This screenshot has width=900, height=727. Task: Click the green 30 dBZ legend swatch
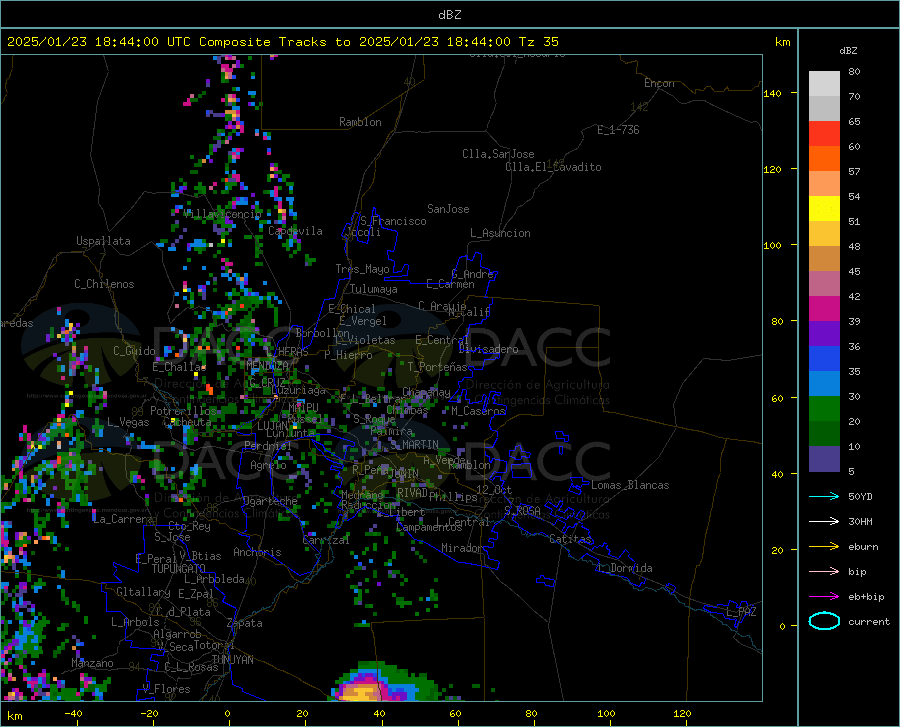(x=824, y=409)
